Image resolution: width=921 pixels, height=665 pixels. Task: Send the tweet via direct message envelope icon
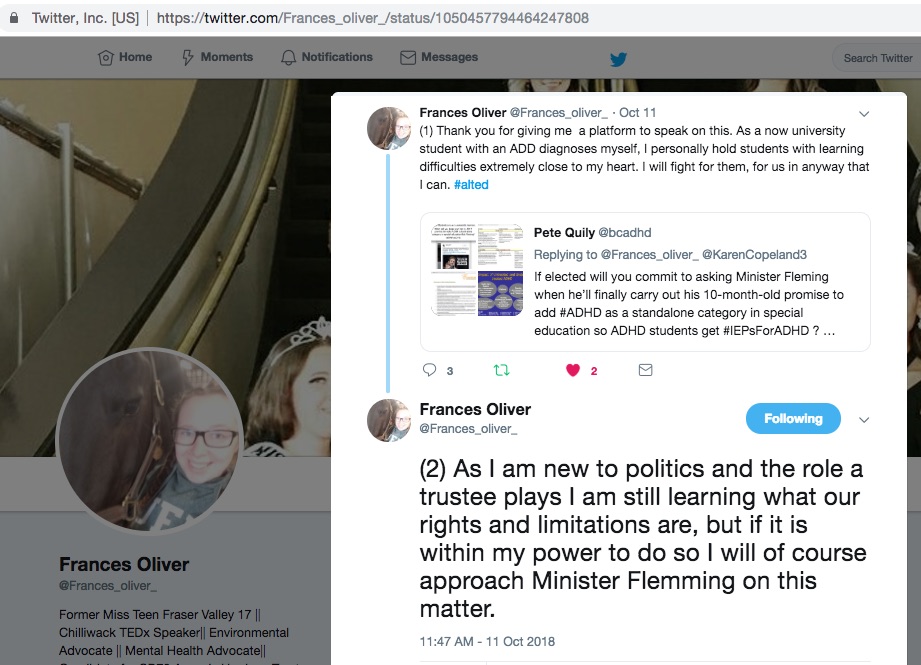pos(645,370)
